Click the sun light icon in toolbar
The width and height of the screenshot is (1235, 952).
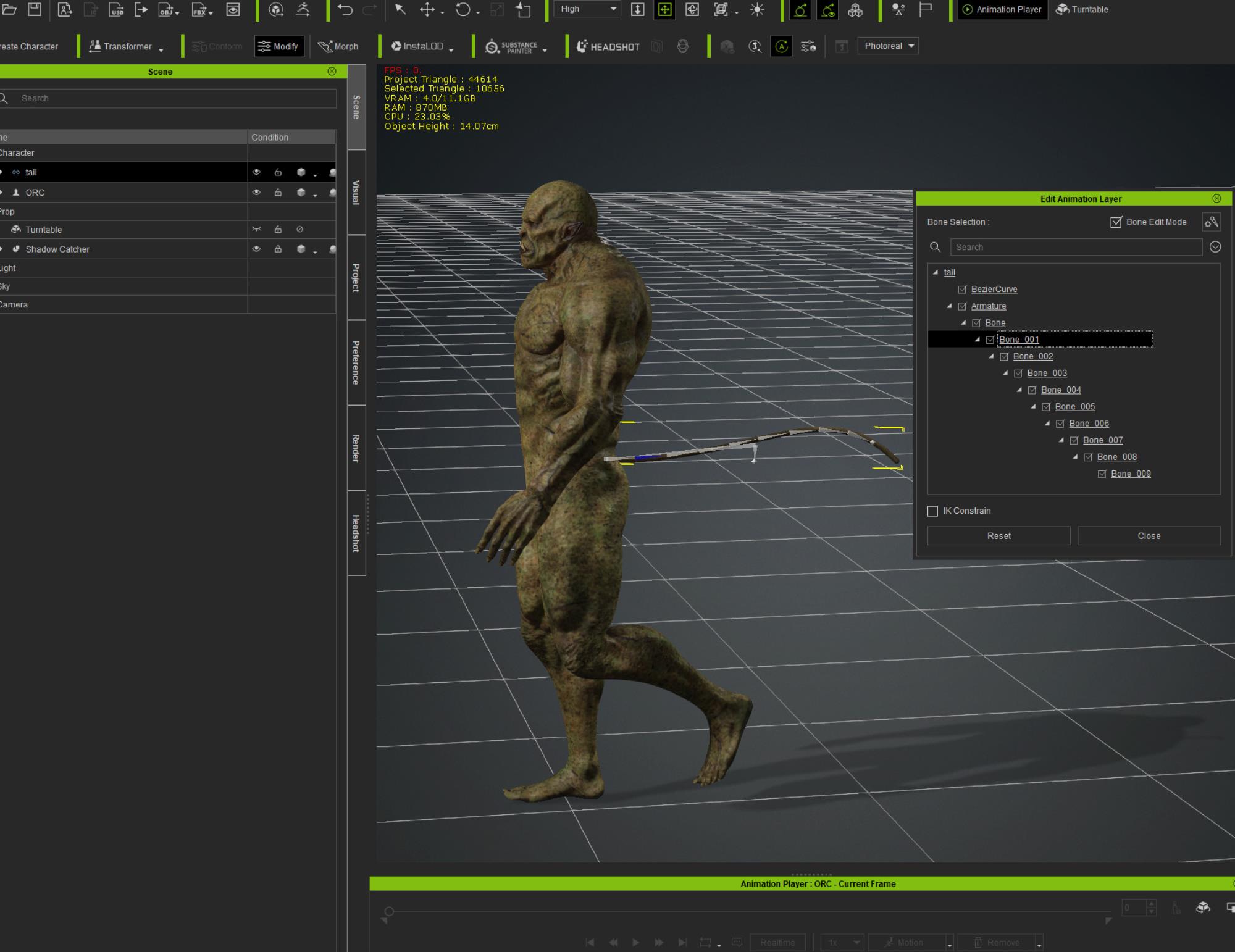click(x=757, y=9)
